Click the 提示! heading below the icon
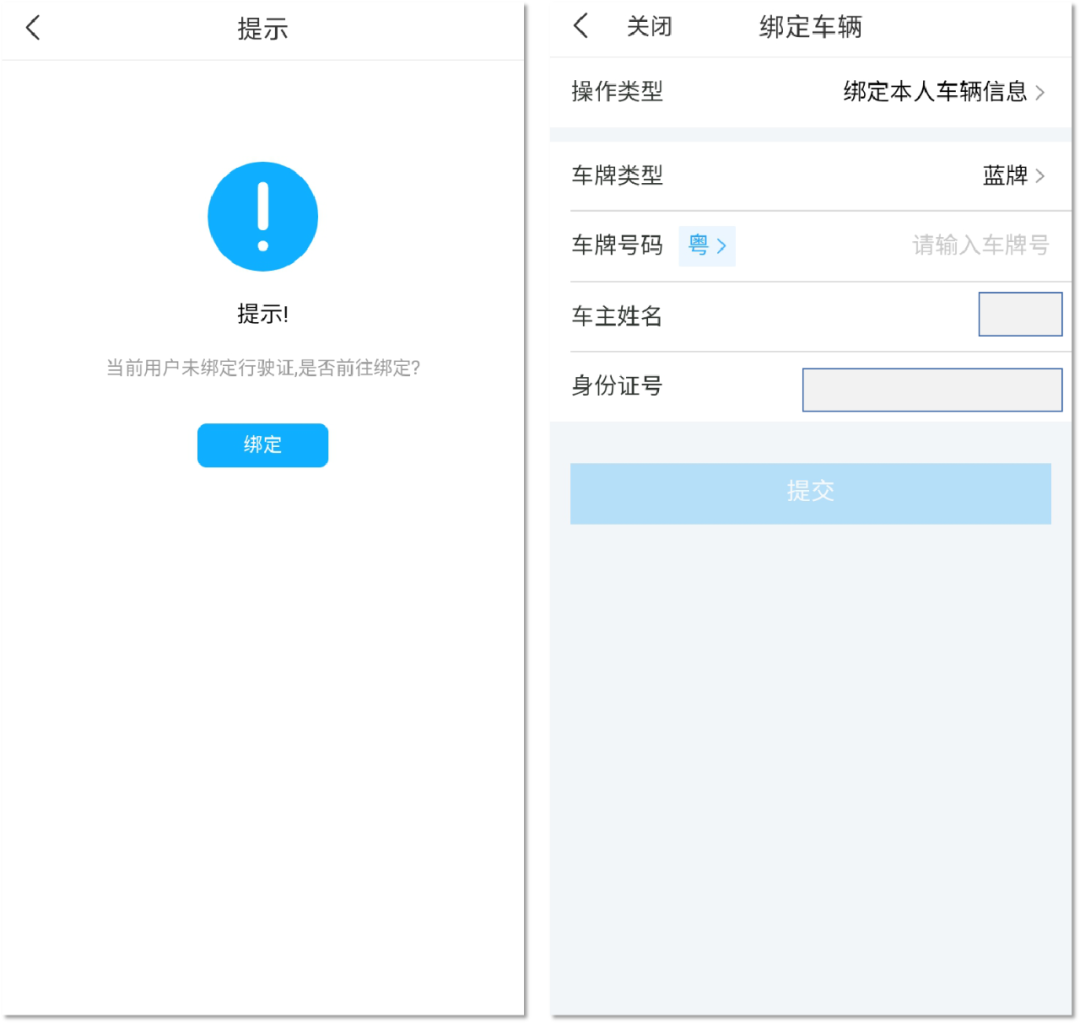Screen dimensions: 1080x1023 tap(262, 314)
